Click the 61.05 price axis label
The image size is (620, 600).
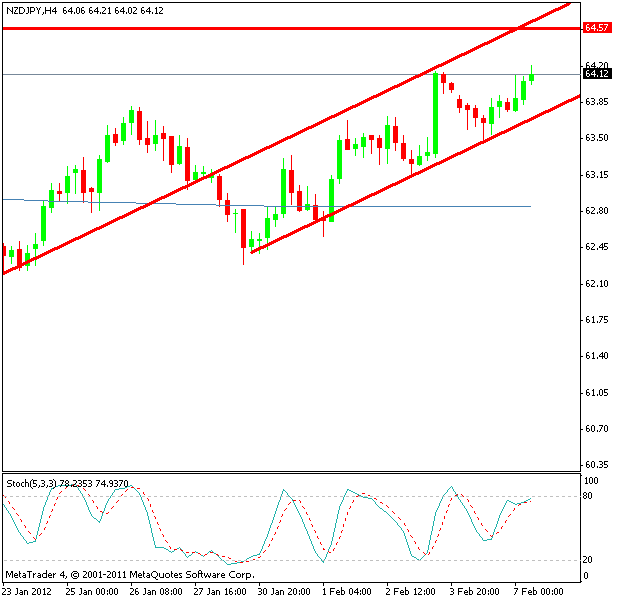(597, 392)
